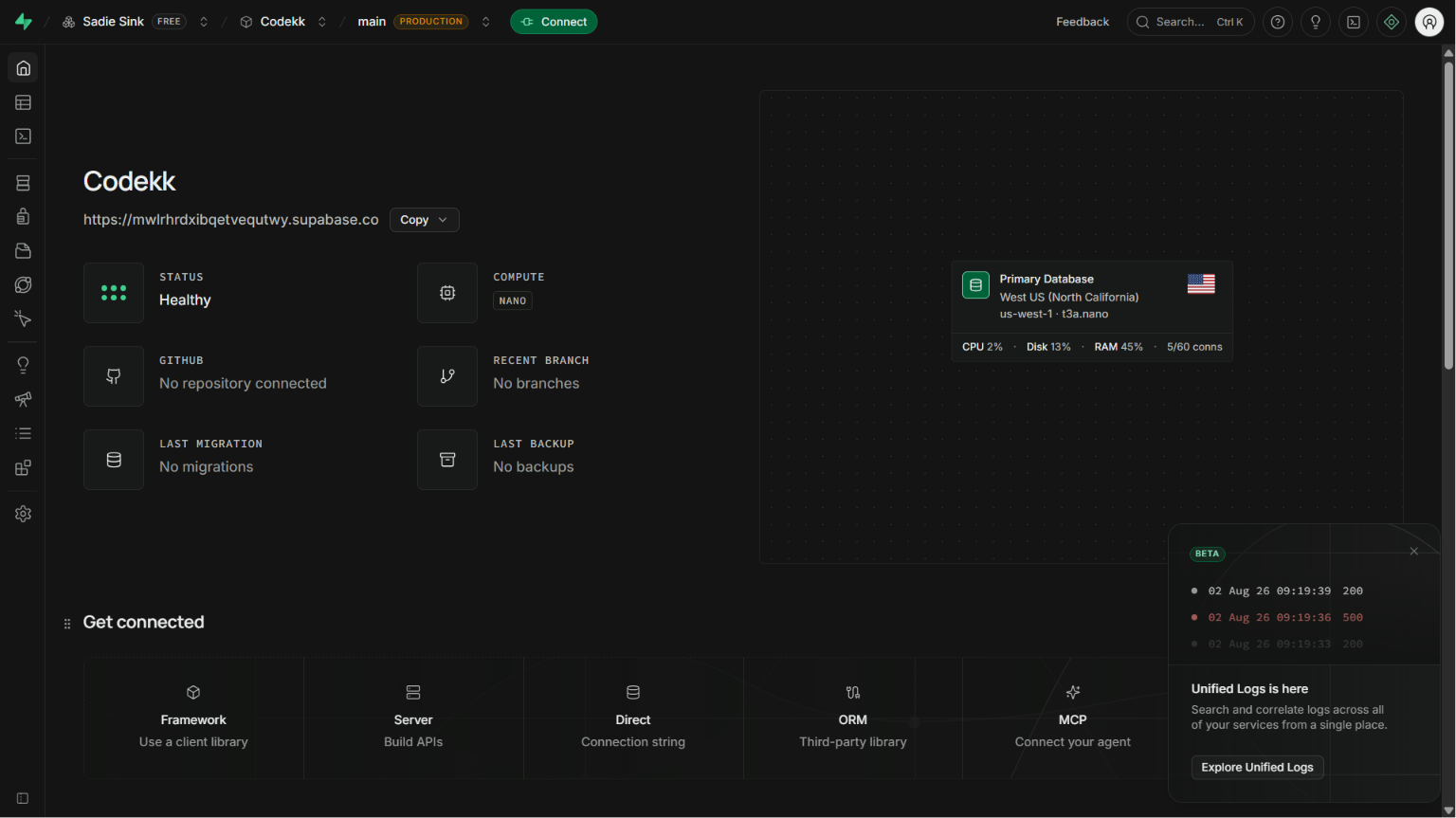Viewport: 1456px width, 818px height.
Task: Open the Help icon in top bar
Action: click(1278, 22)
